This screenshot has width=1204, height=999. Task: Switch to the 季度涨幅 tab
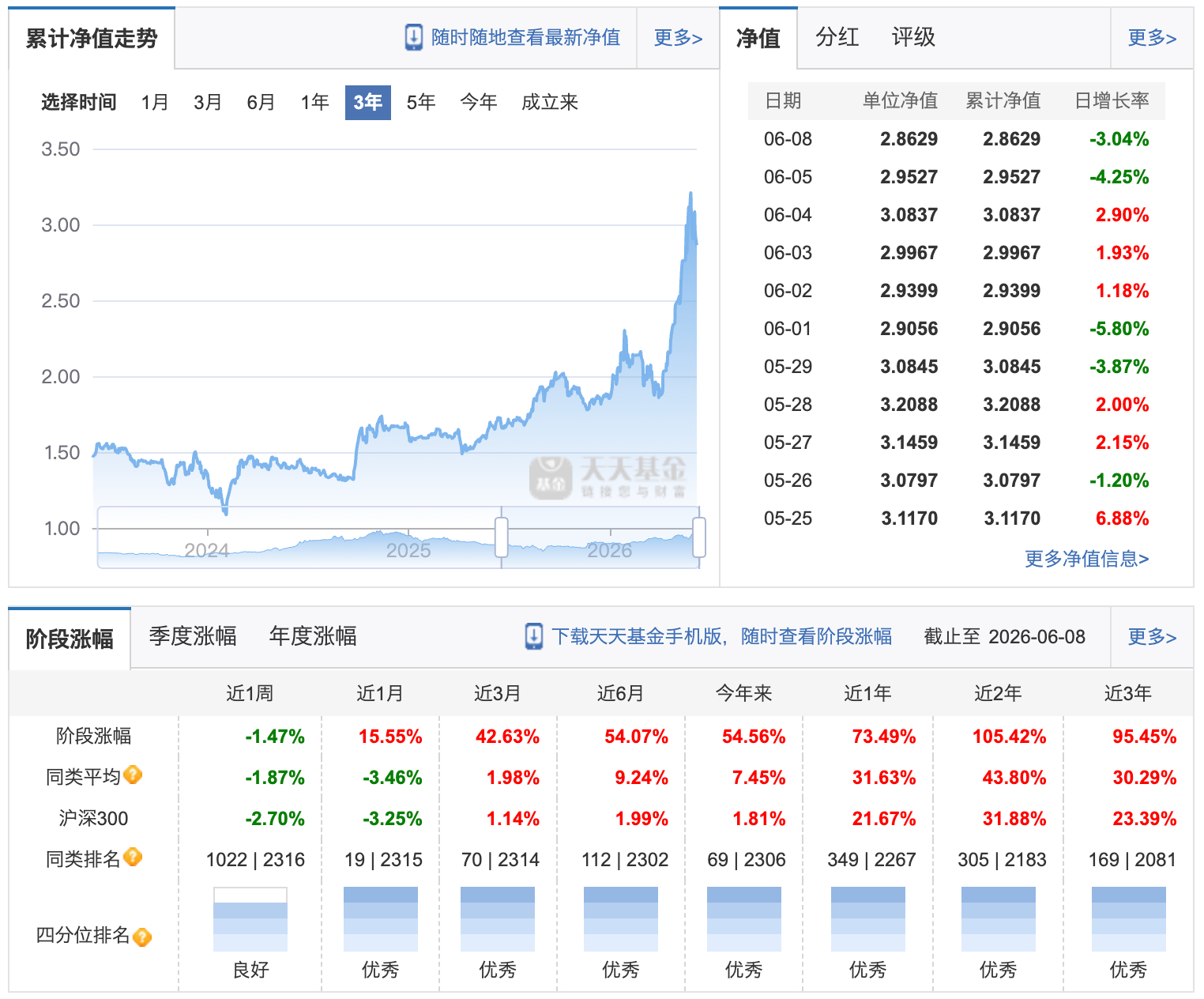[193, 636]
